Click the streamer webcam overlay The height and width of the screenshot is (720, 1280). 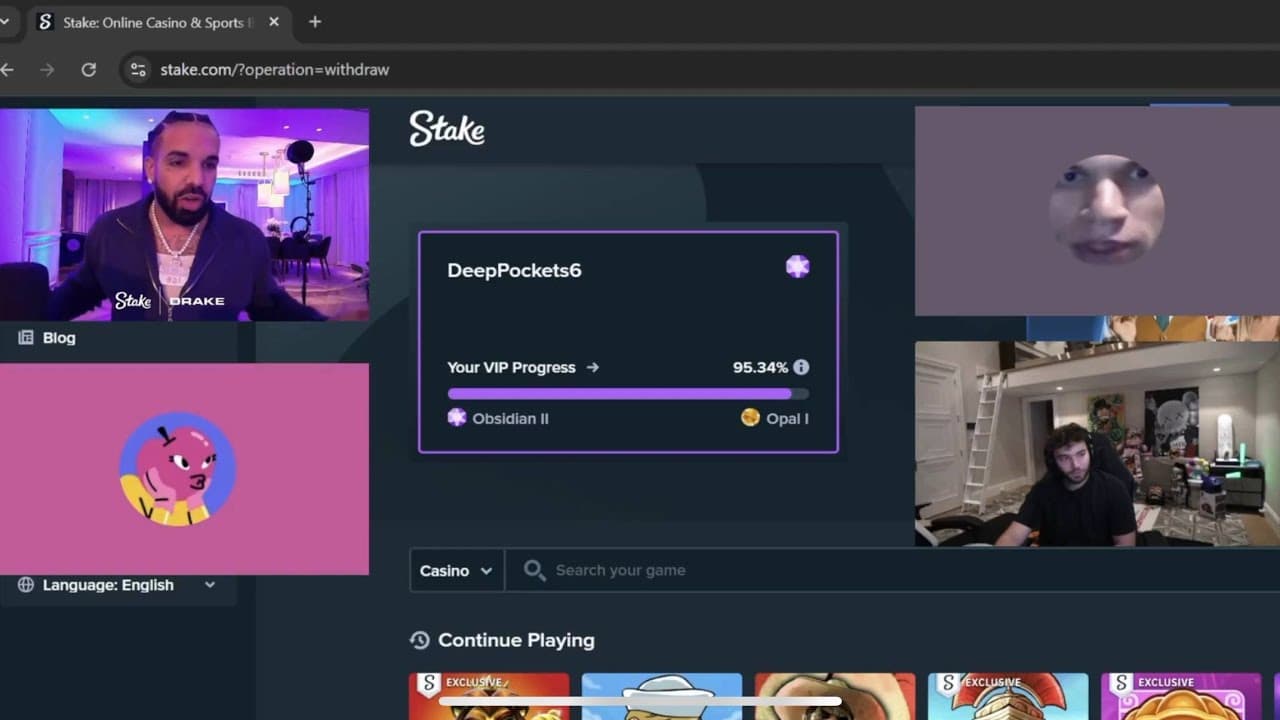pos(1097,444)
